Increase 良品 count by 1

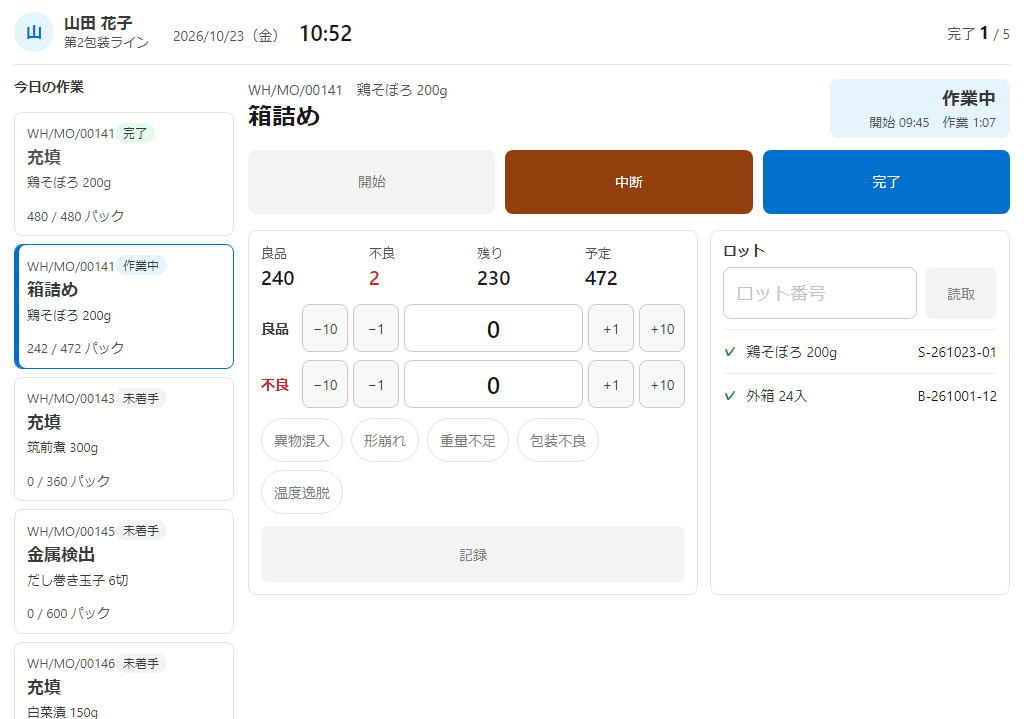pos(611,328)
